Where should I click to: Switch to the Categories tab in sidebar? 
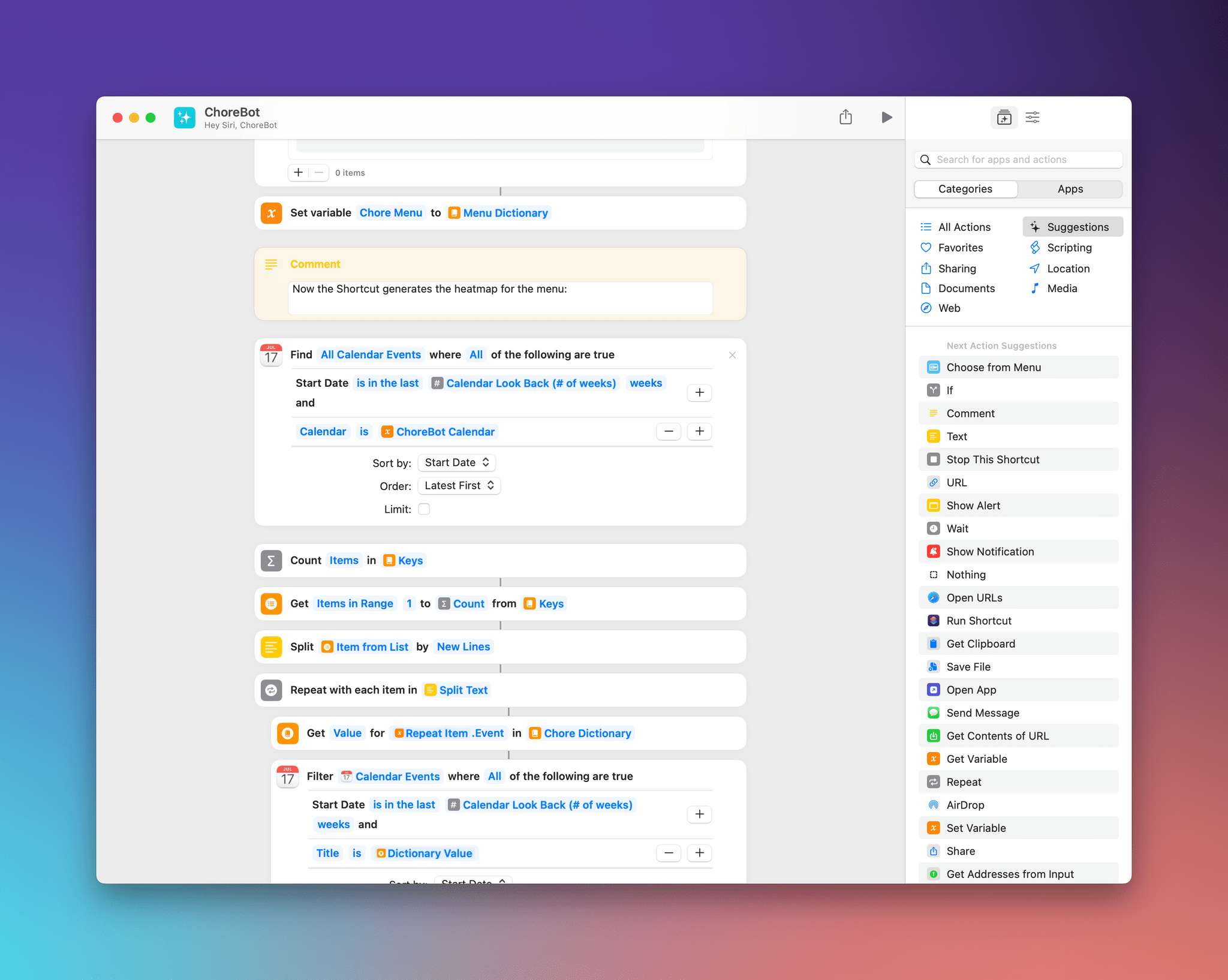point(965,189)
